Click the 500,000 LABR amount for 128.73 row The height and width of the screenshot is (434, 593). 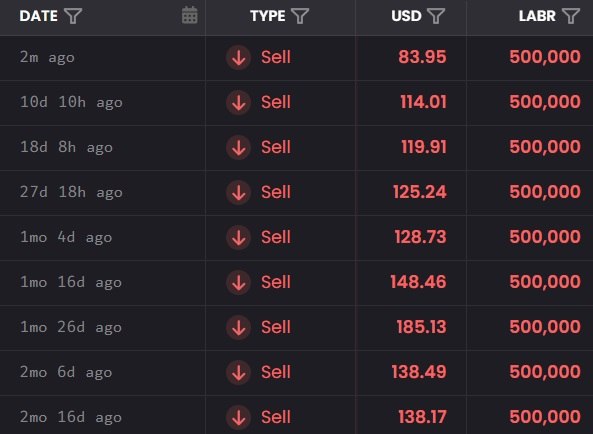click(x=545, y=237)
